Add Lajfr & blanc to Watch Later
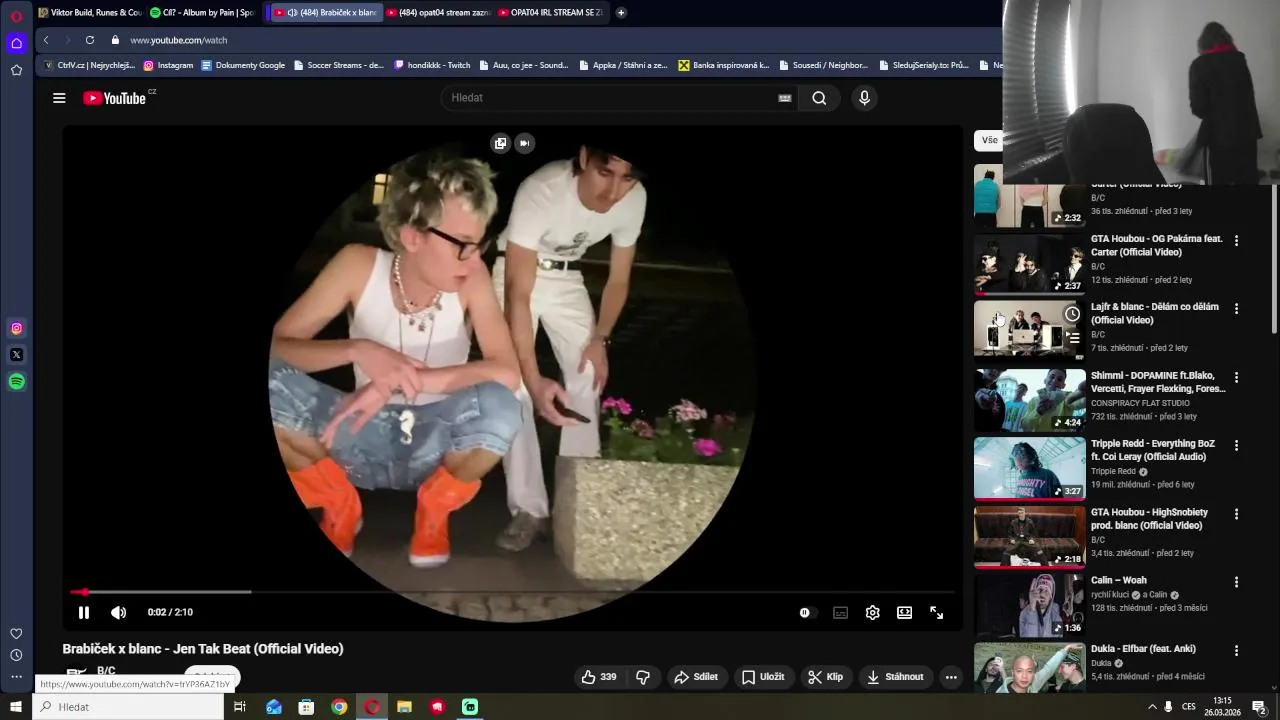The height and width of the screenshot is (720, 1280). click(x=1072, y=314)
